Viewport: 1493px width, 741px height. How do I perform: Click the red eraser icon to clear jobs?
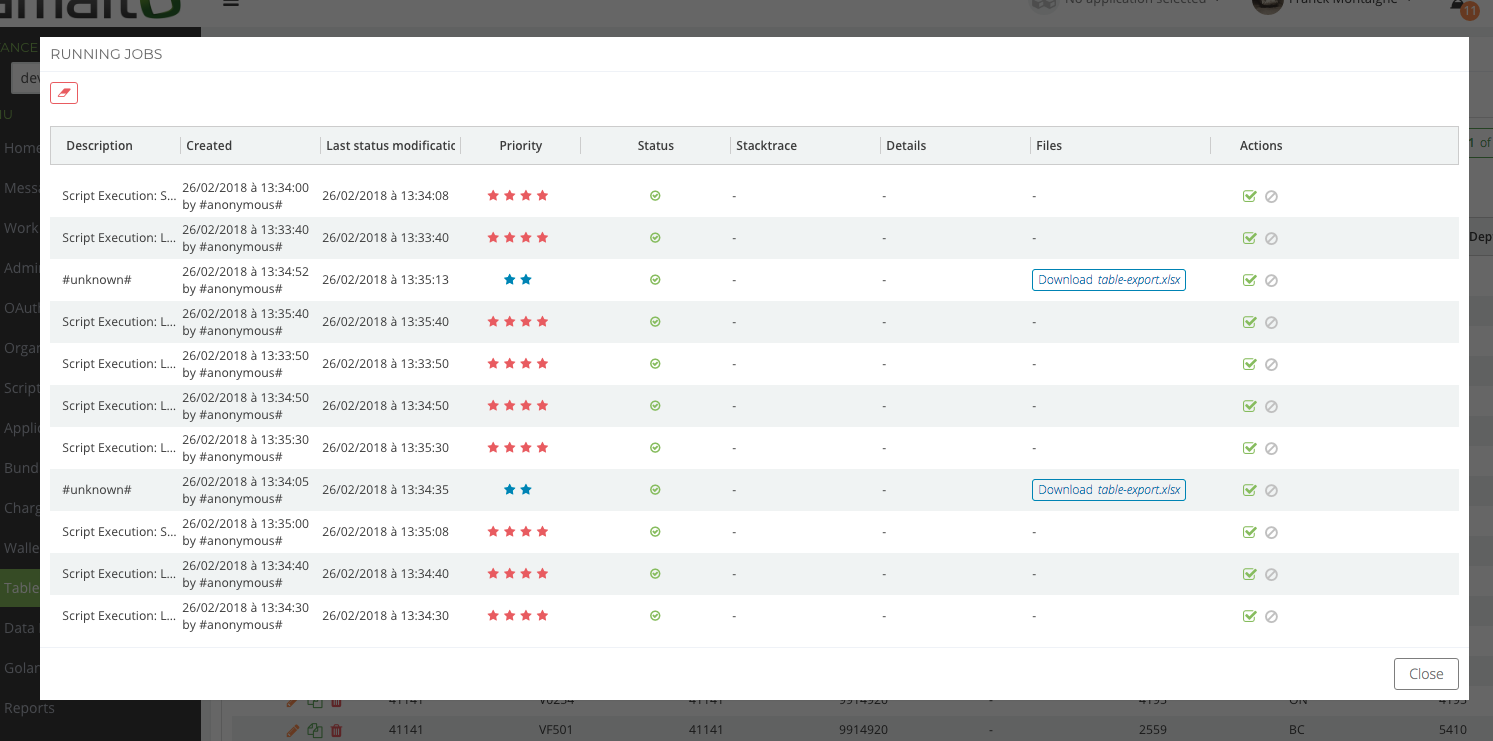tap(63, 92)
